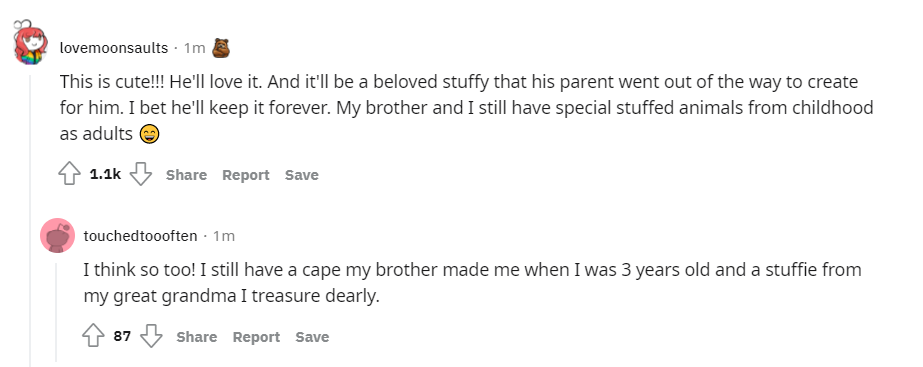The width and height of the screenshot is (923, 367).
Task: Open the lovemoonsaults username profile link
Action: [114, 48]
